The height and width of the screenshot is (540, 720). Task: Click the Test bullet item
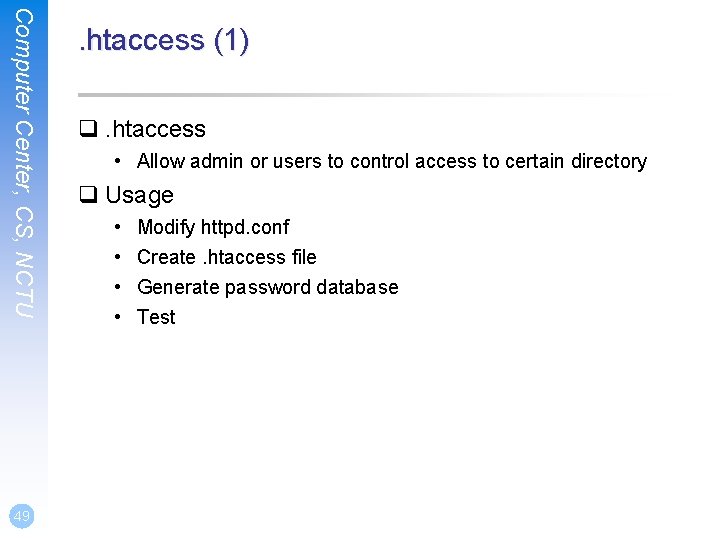[x=156, y=317]
